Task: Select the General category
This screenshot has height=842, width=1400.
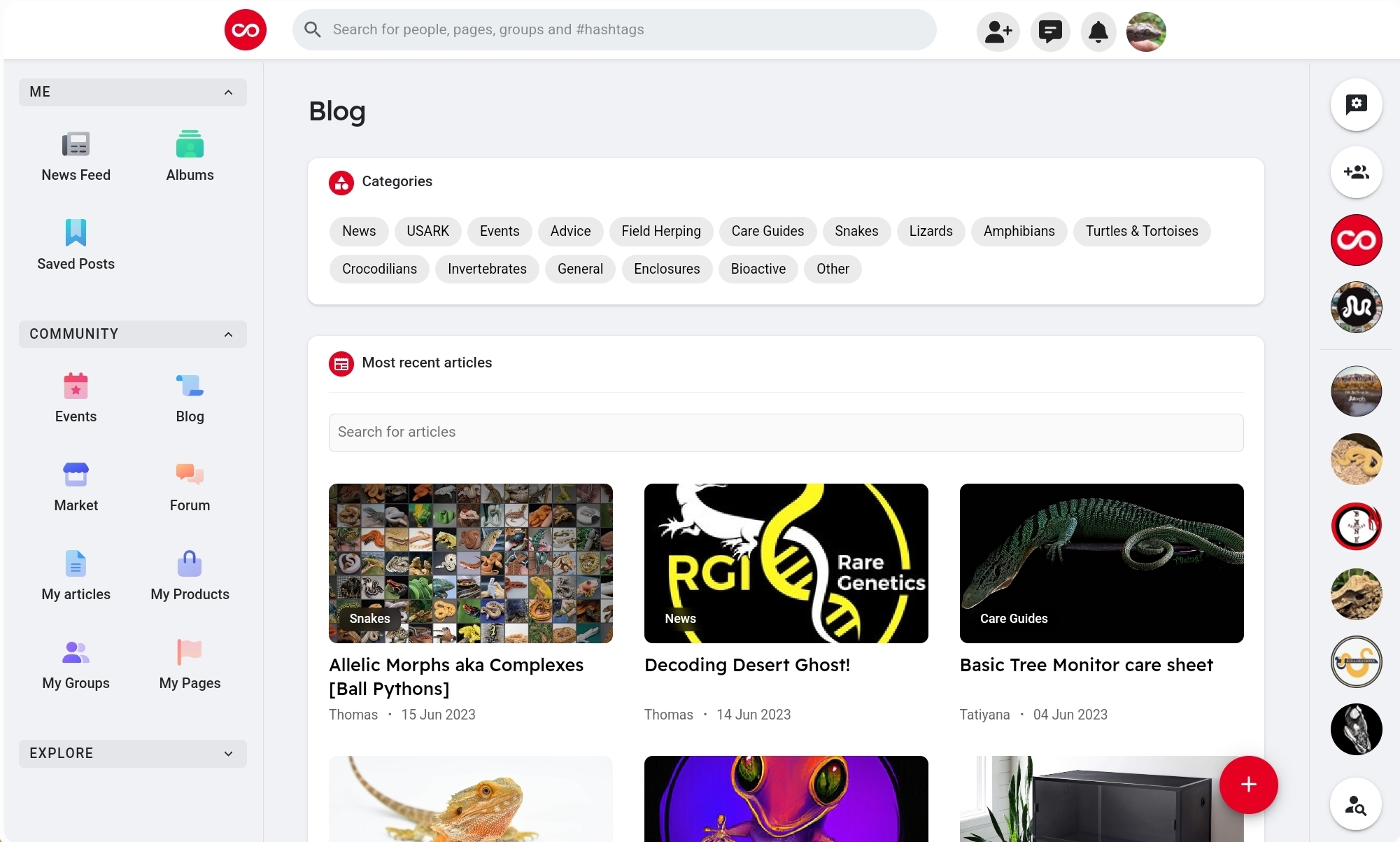Action: [x=580, y=269]
